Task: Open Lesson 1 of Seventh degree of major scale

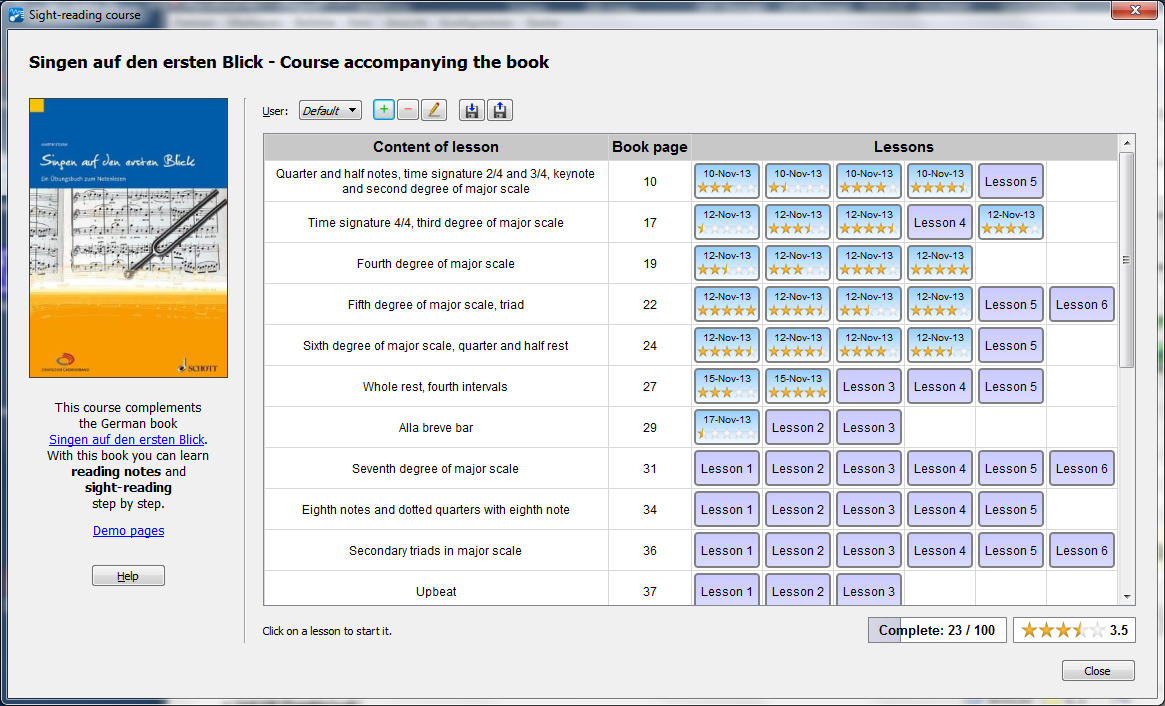Action: point(727,468)
